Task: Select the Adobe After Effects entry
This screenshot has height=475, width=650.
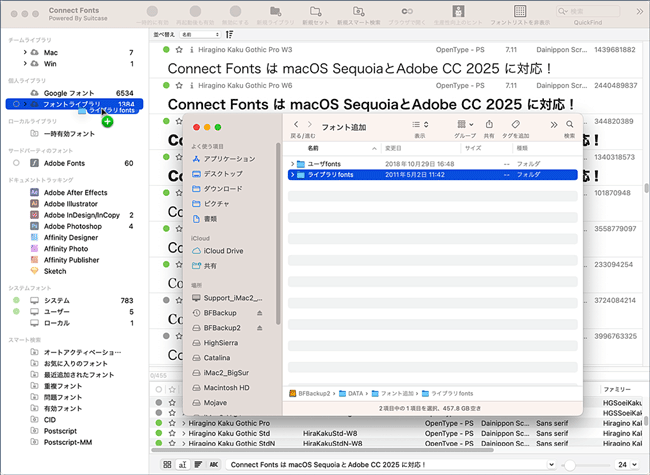Action: [x=75, y=193]
